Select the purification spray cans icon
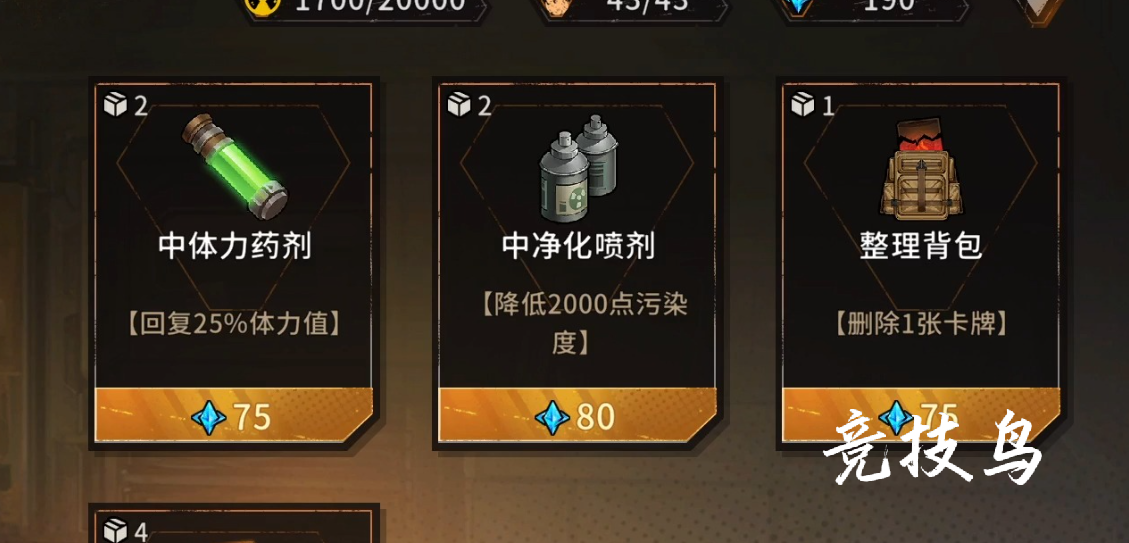Viewport: 1129px width, 543px height. point(578,168)
